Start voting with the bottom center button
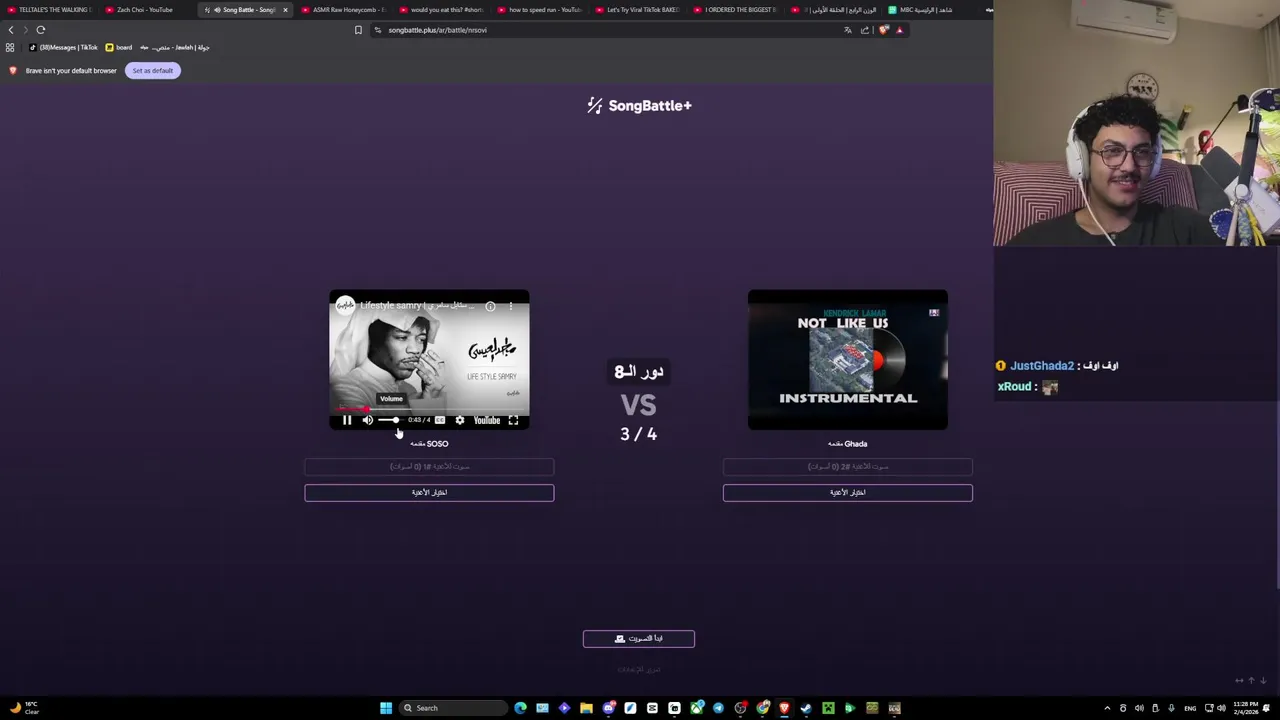This screenshot has width=1280, height=720. 639,638
